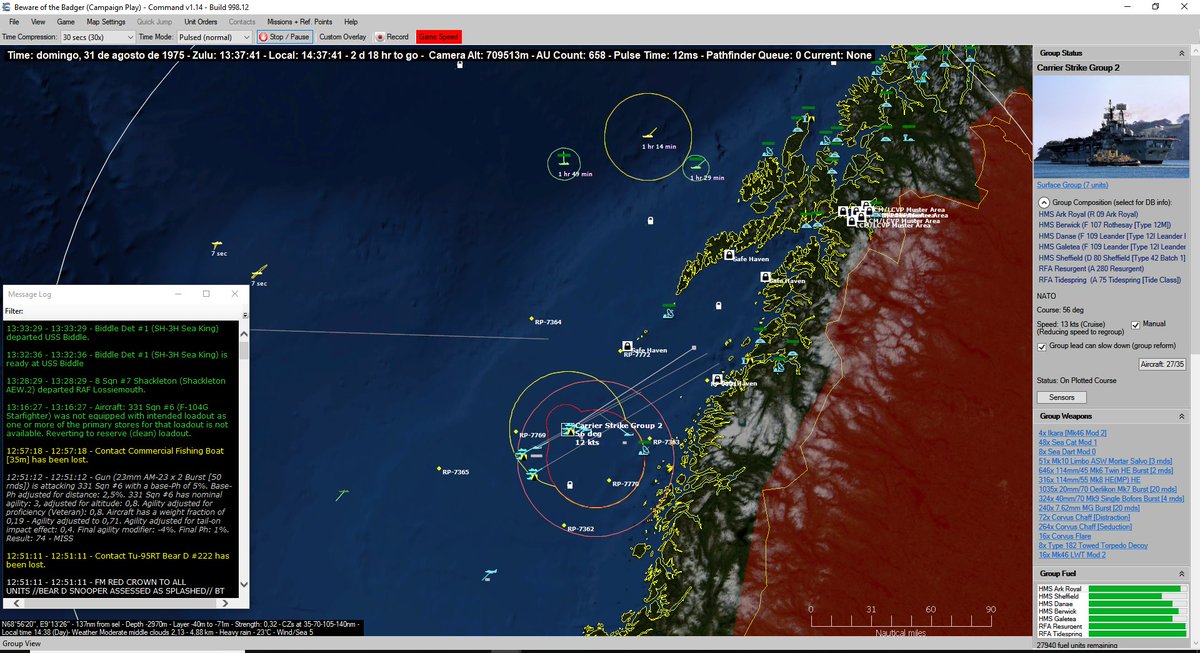Select aircraft icon labeled 1 hr 49 min

(x=564, y=159)
